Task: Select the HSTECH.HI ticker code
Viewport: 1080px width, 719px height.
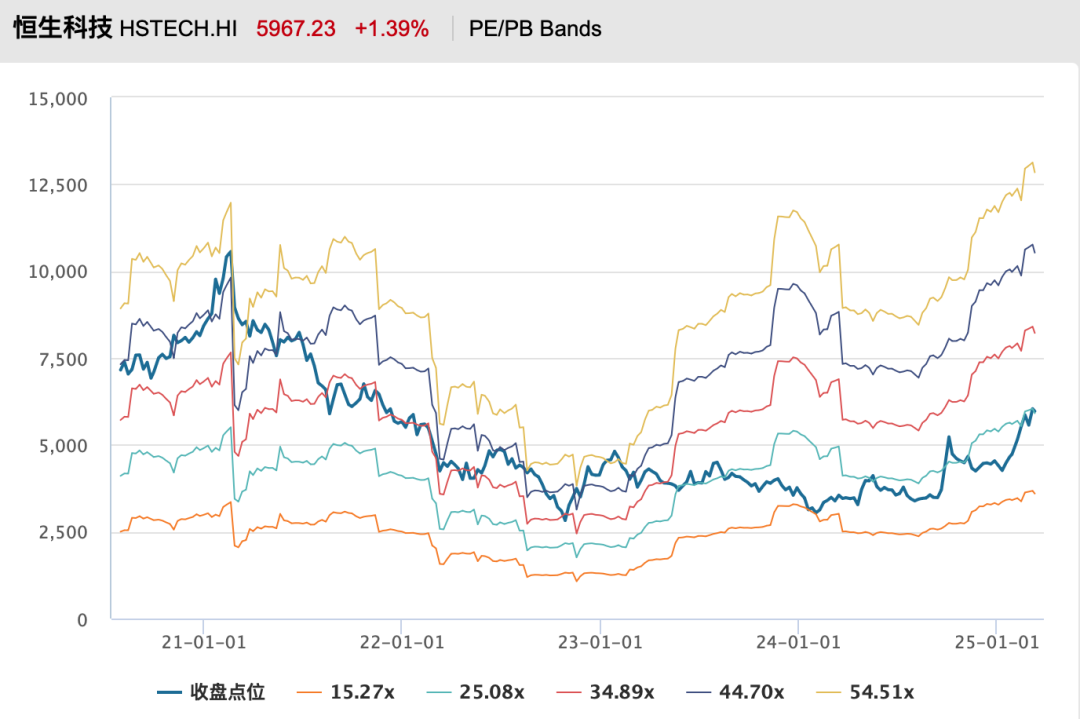Action: (178, 29)
